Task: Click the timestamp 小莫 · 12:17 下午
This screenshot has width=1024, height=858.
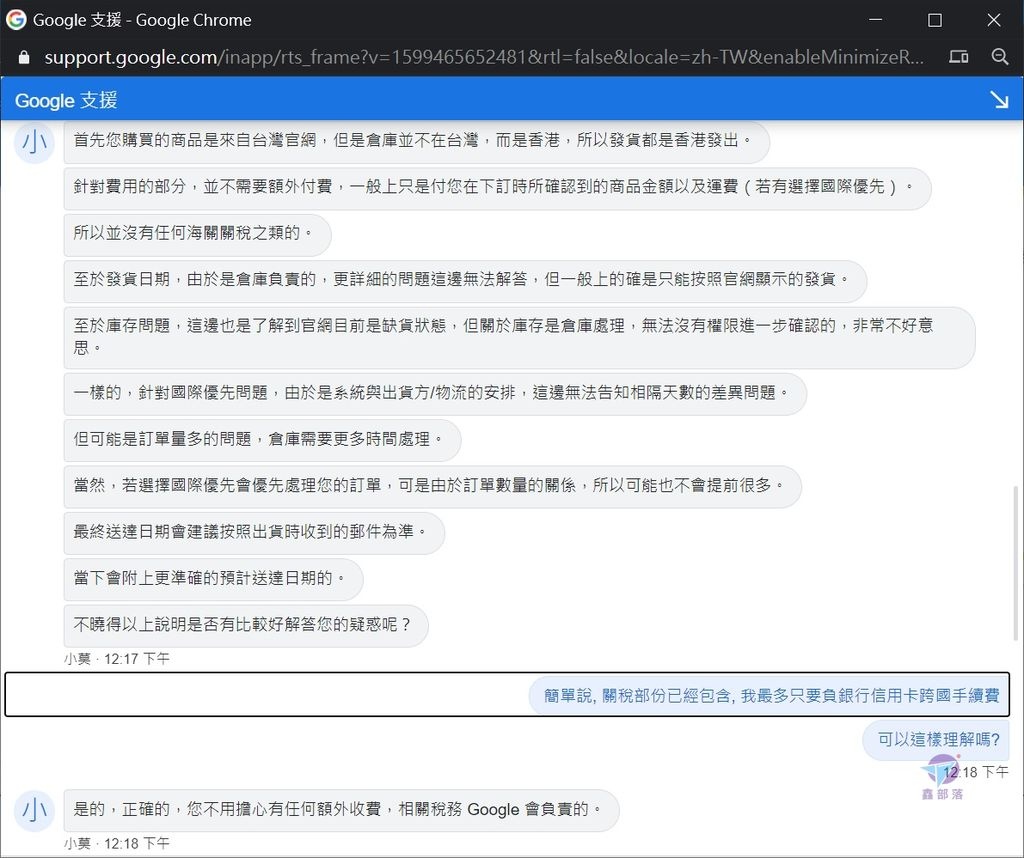Action: tap(117, 659)
